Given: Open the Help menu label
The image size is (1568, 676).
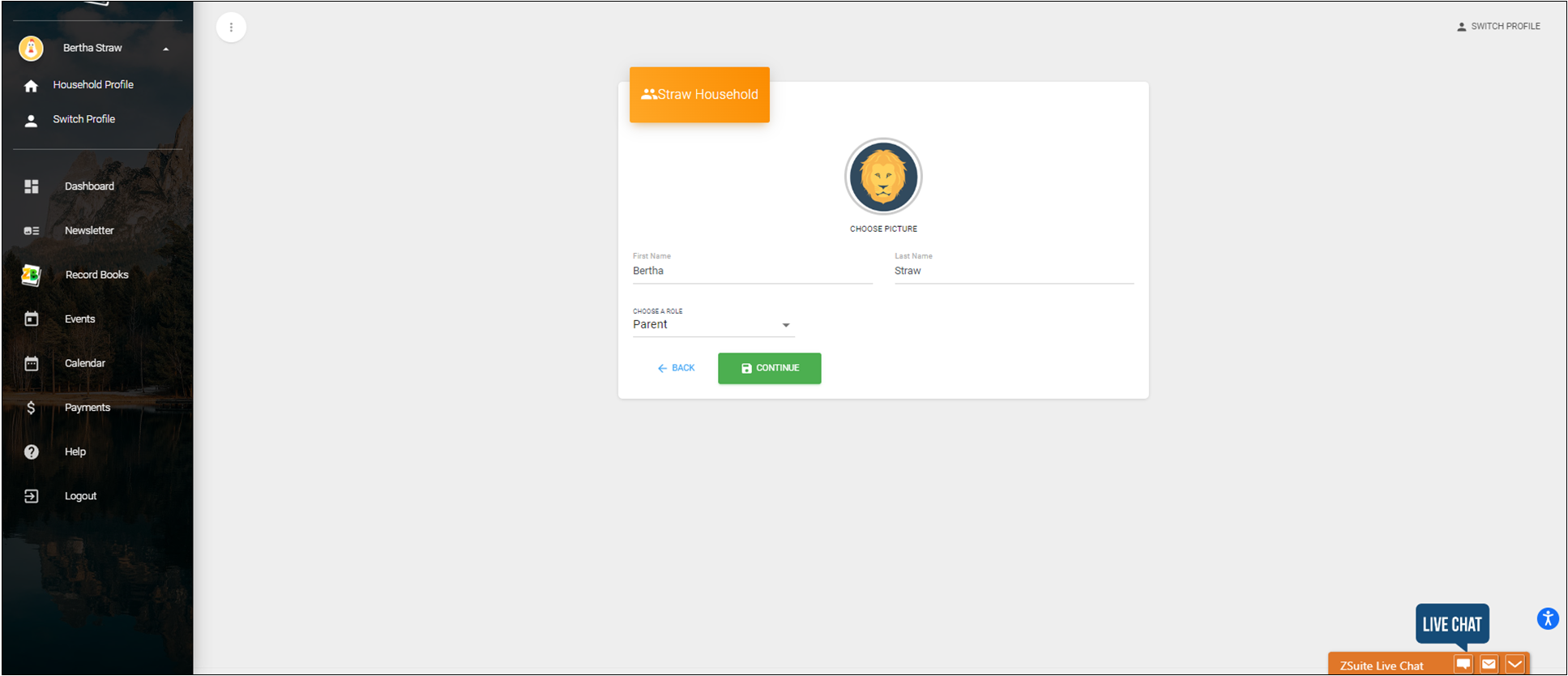Looking at the screenshot, I should tap(75, 452).
